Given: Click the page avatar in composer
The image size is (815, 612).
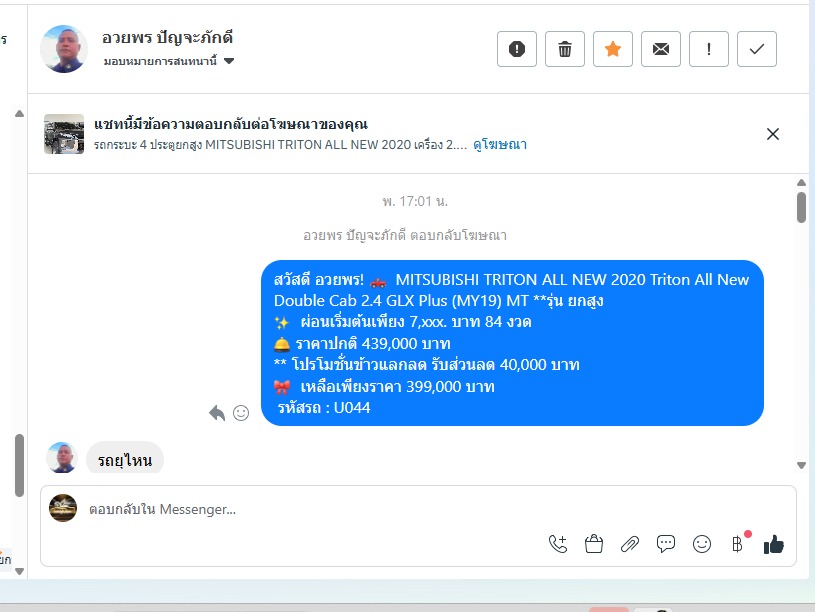Looking at the screenshot, I should point(63,508).
